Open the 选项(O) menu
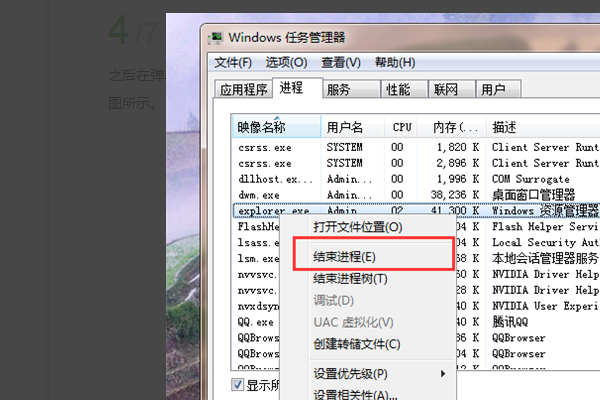Image resolution: width=600 pixels, height=400 pixels. tap(286, 62)
